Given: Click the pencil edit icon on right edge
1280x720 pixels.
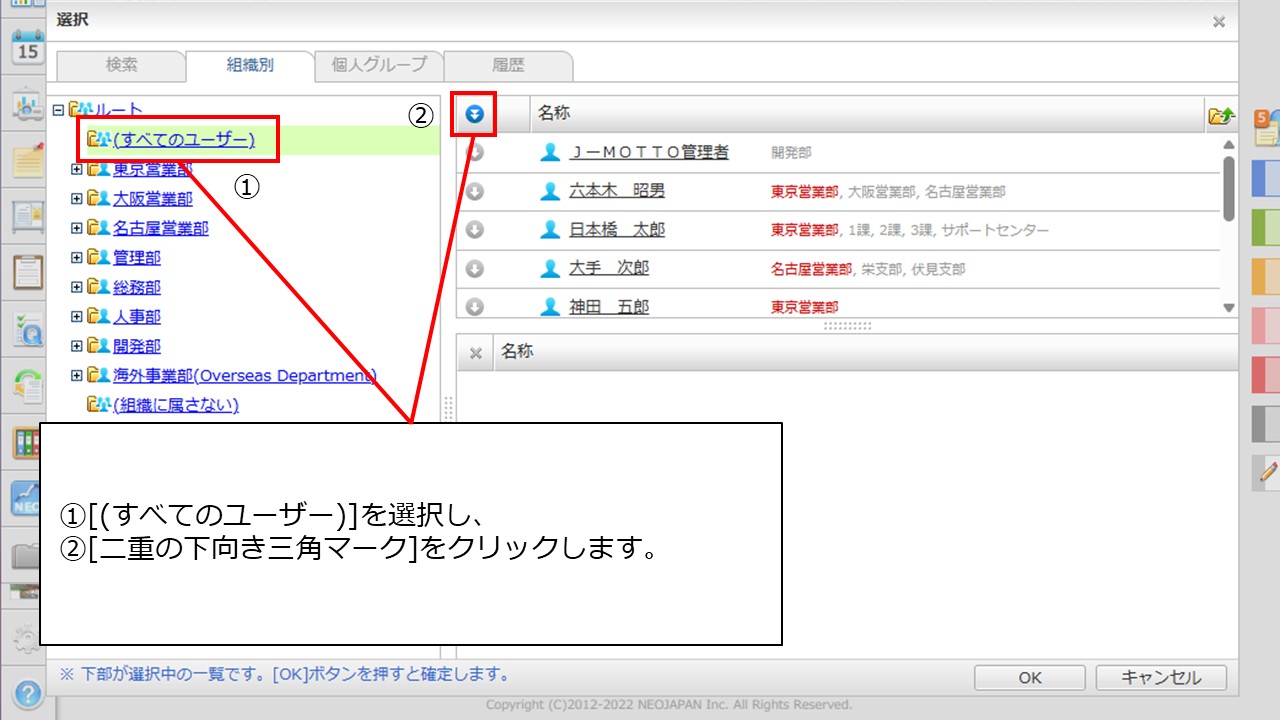Looking at the screenshot, I should click(1268, 471).
